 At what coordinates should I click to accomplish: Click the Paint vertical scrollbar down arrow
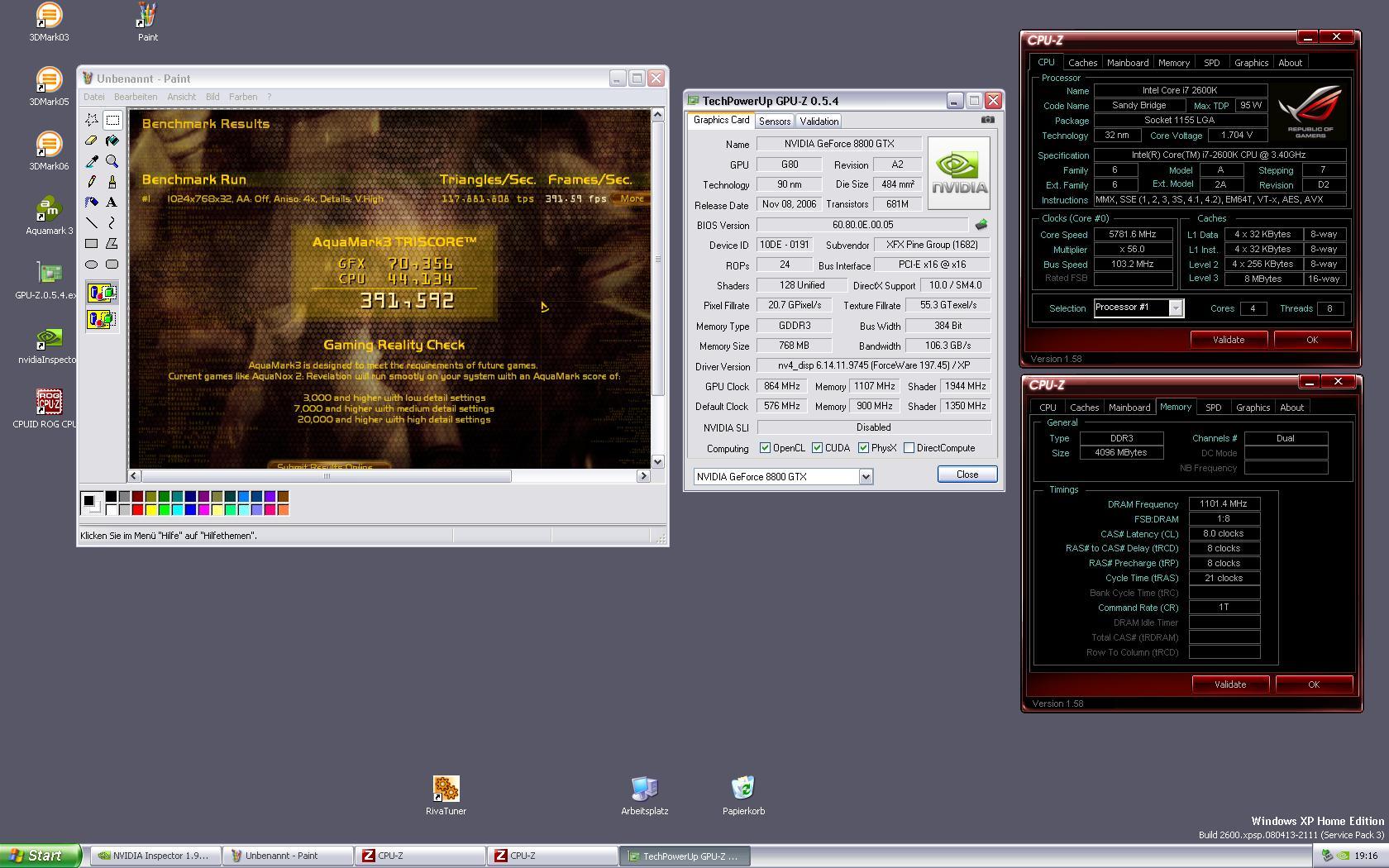tap(658, 462)
